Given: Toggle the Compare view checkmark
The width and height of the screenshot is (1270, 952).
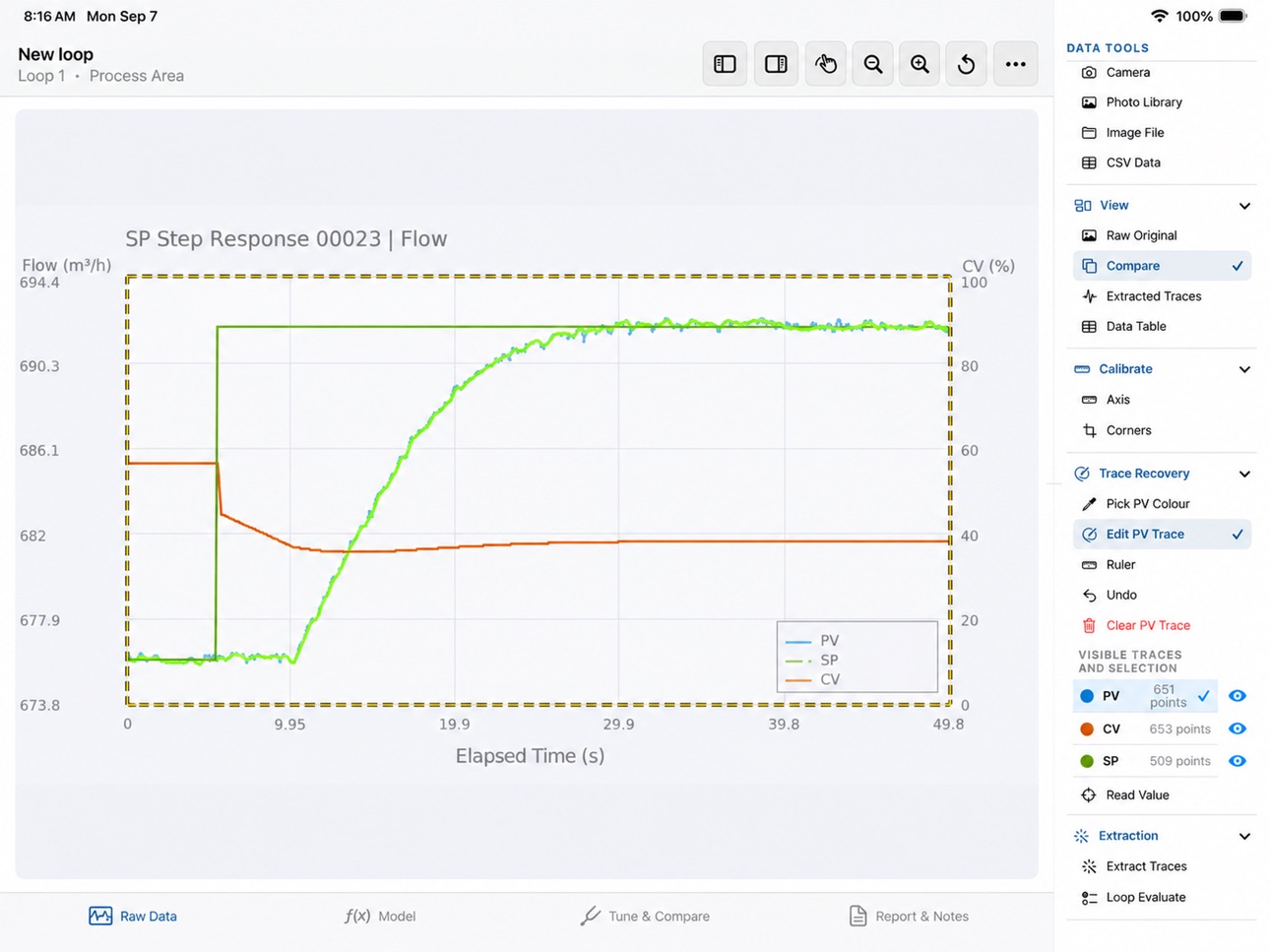Looking at the screenshot, I should pos(1238,266).
